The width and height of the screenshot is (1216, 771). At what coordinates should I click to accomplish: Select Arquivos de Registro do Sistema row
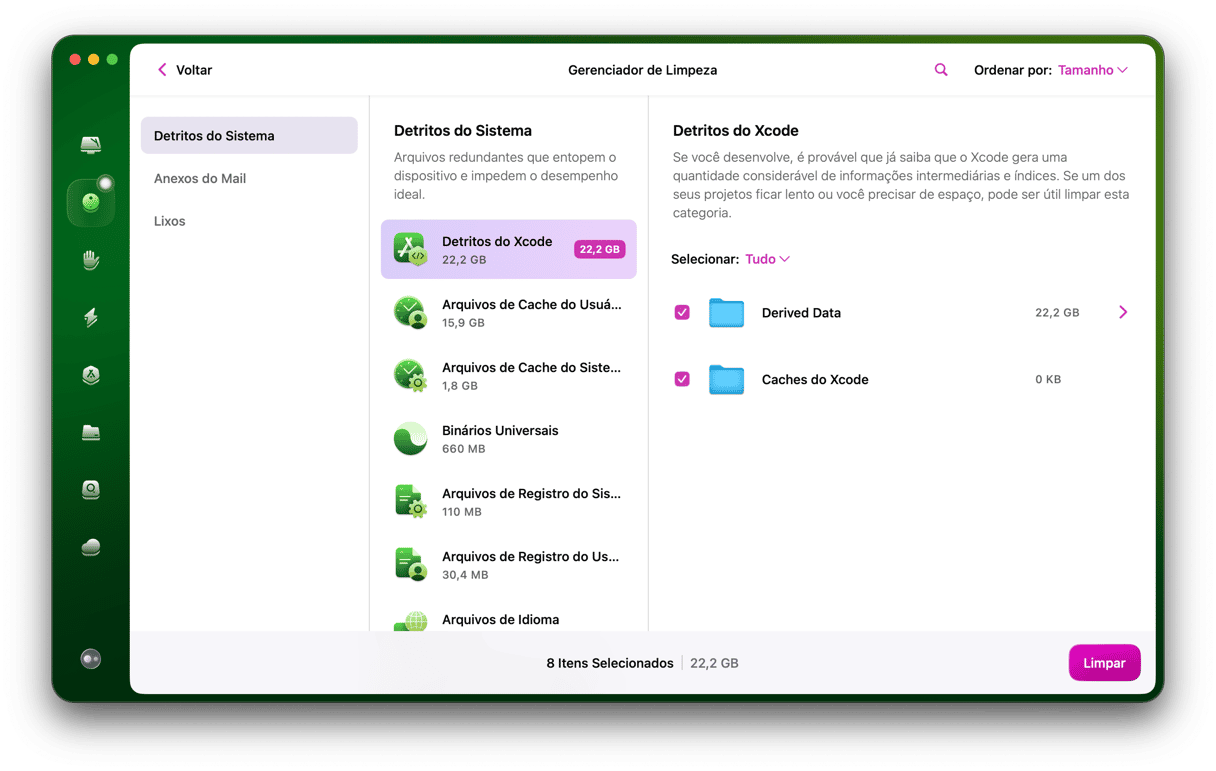[x=509, y=501]
